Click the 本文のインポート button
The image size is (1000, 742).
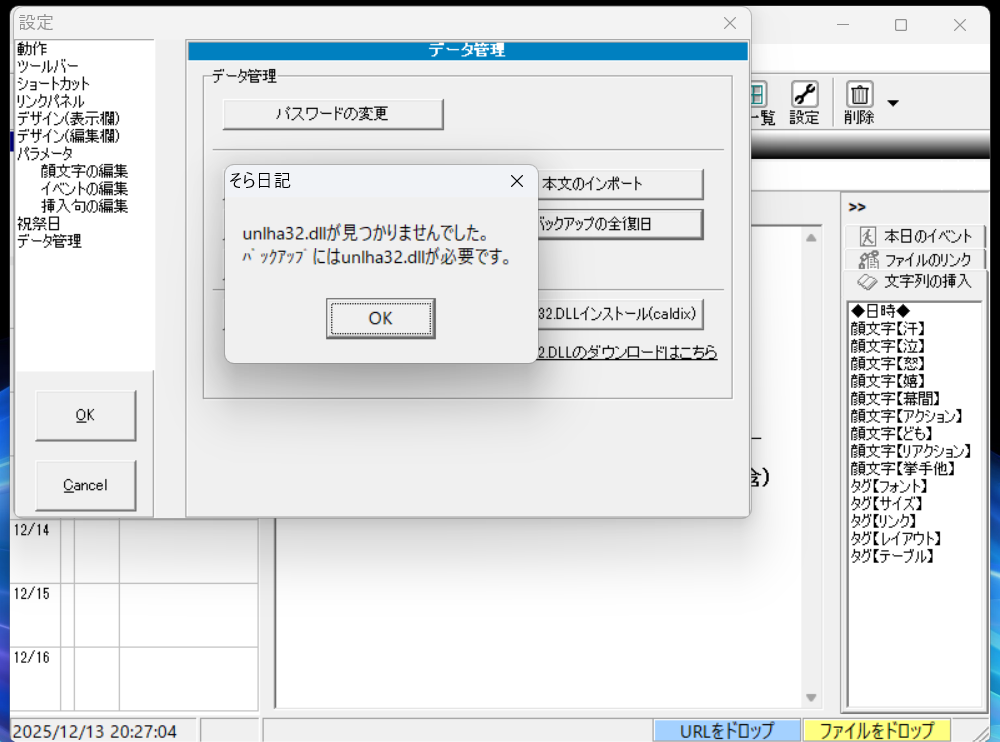click(x=620, y=184)
